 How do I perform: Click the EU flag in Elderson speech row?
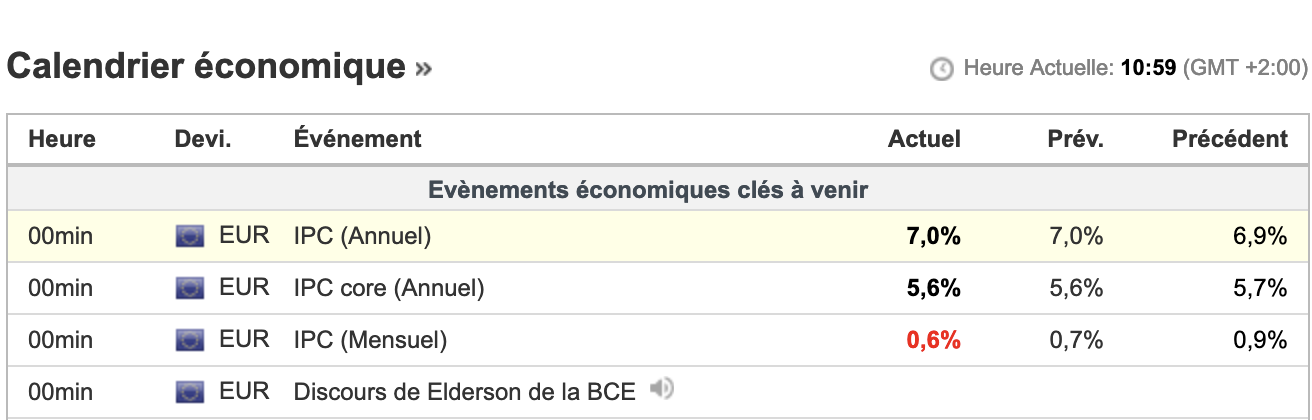(189, 392)
